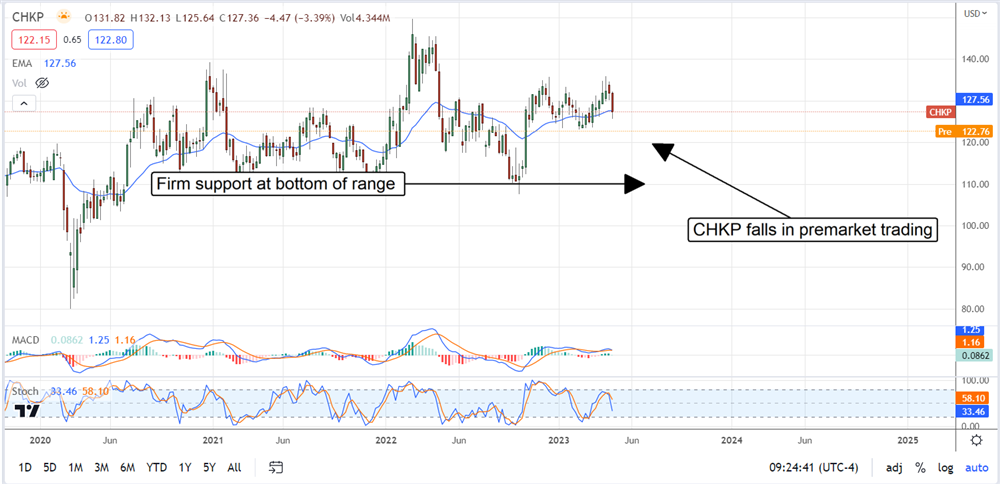
Task: Click the 2025 label on time axis
Action: (907, 440)
